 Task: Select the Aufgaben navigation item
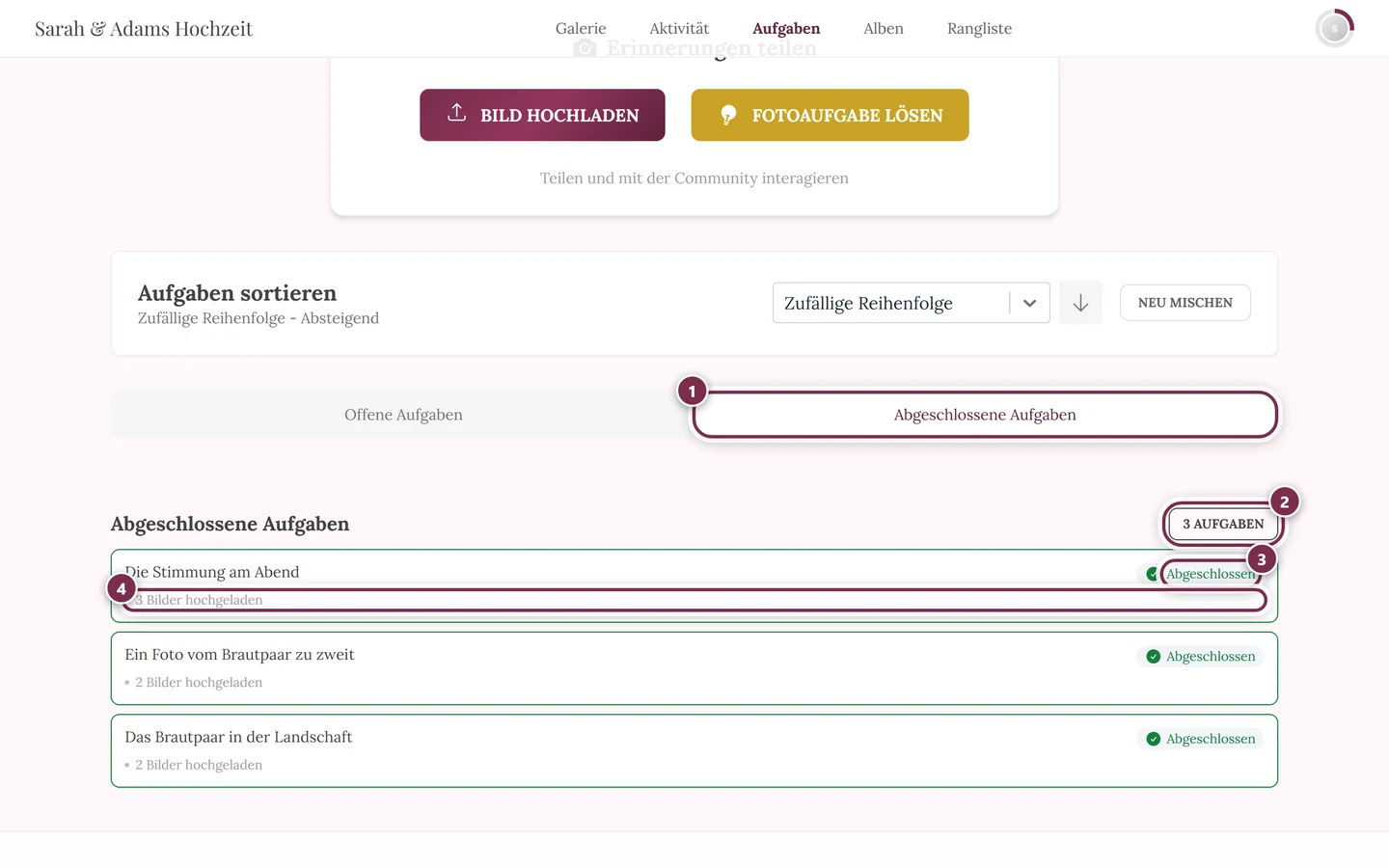(786, 29)
